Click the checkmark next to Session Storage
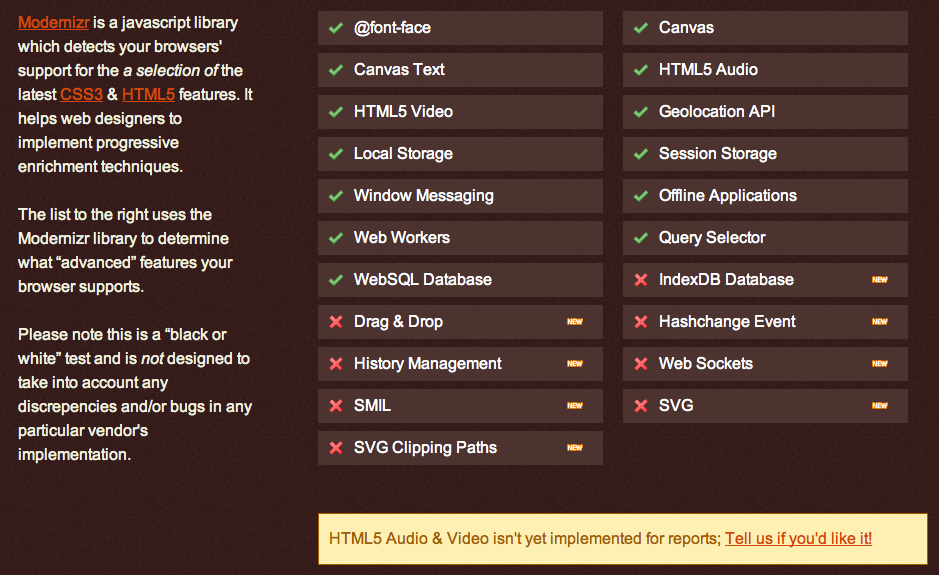Viewport: 939px width, 575px height. pyautogui.click(x=641, y=154)
